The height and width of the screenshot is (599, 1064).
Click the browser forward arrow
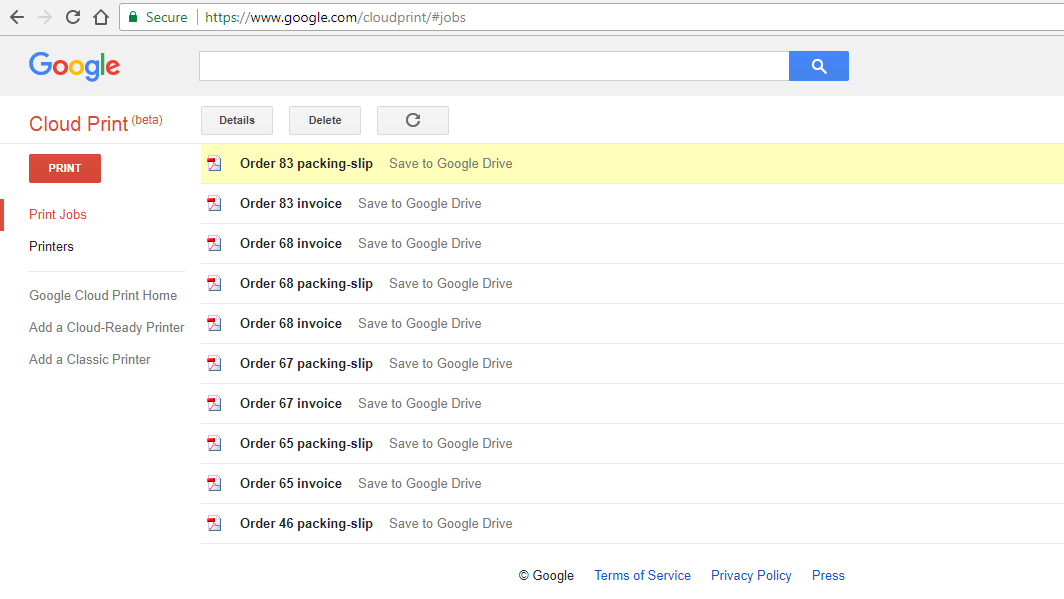(45, 17)
